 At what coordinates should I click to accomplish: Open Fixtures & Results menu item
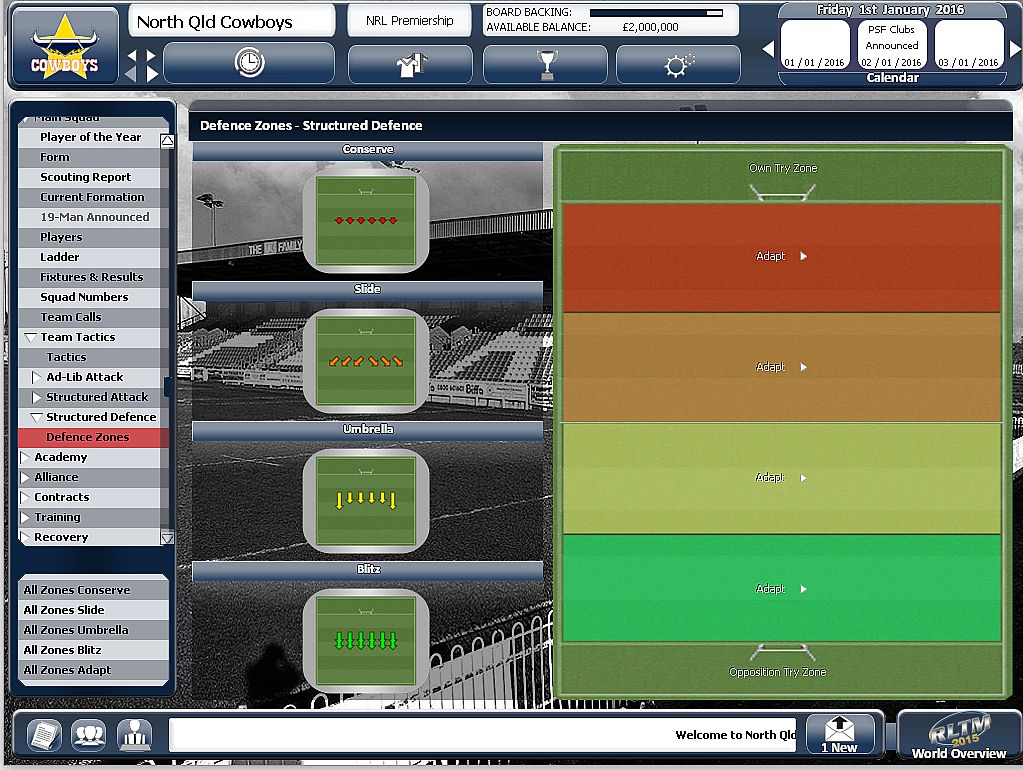click(90, 277)
